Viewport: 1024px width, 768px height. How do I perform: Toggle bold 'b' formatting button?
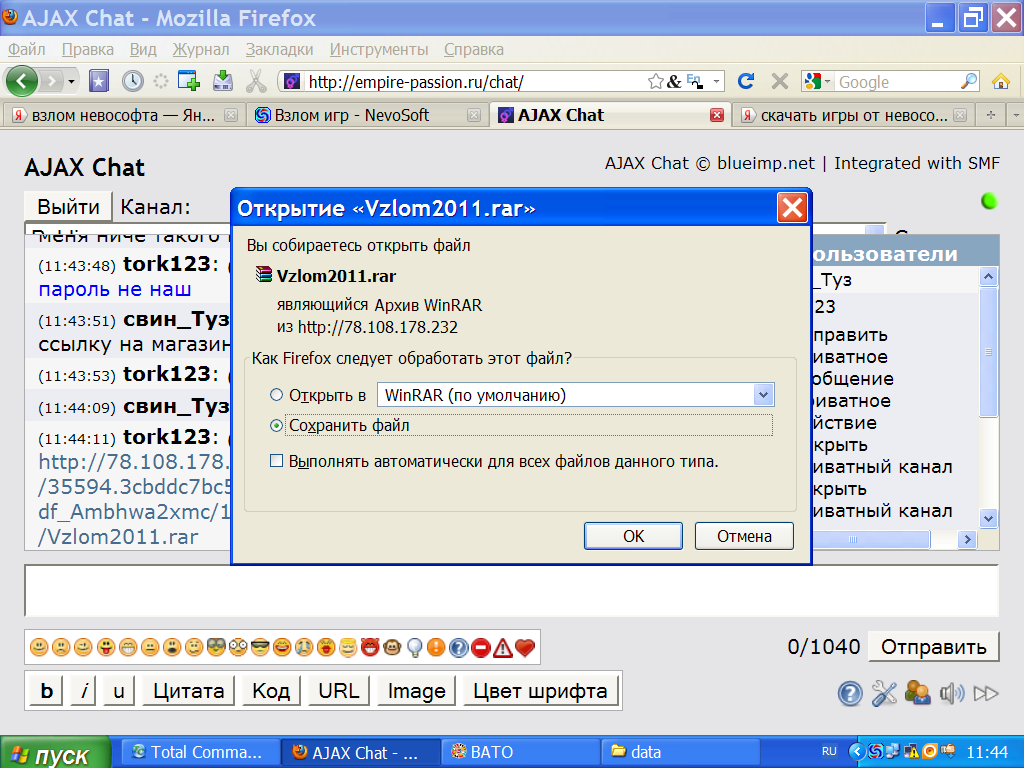(x=47, y=691)
